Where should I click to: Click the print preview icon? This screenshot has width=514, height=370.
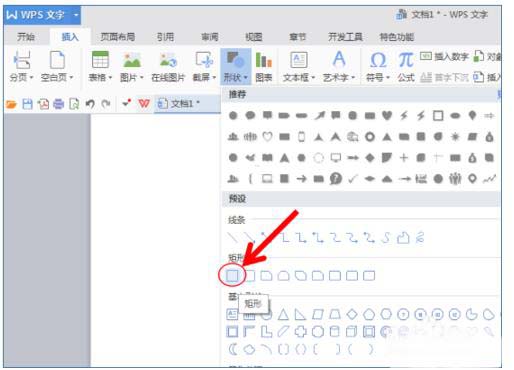coord(74,104)
